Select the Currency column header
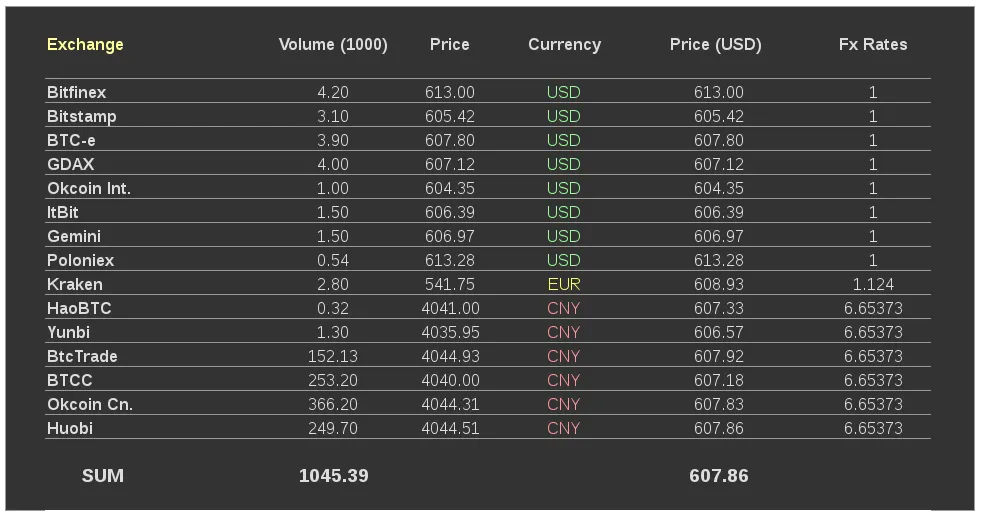 pos(564,44)
